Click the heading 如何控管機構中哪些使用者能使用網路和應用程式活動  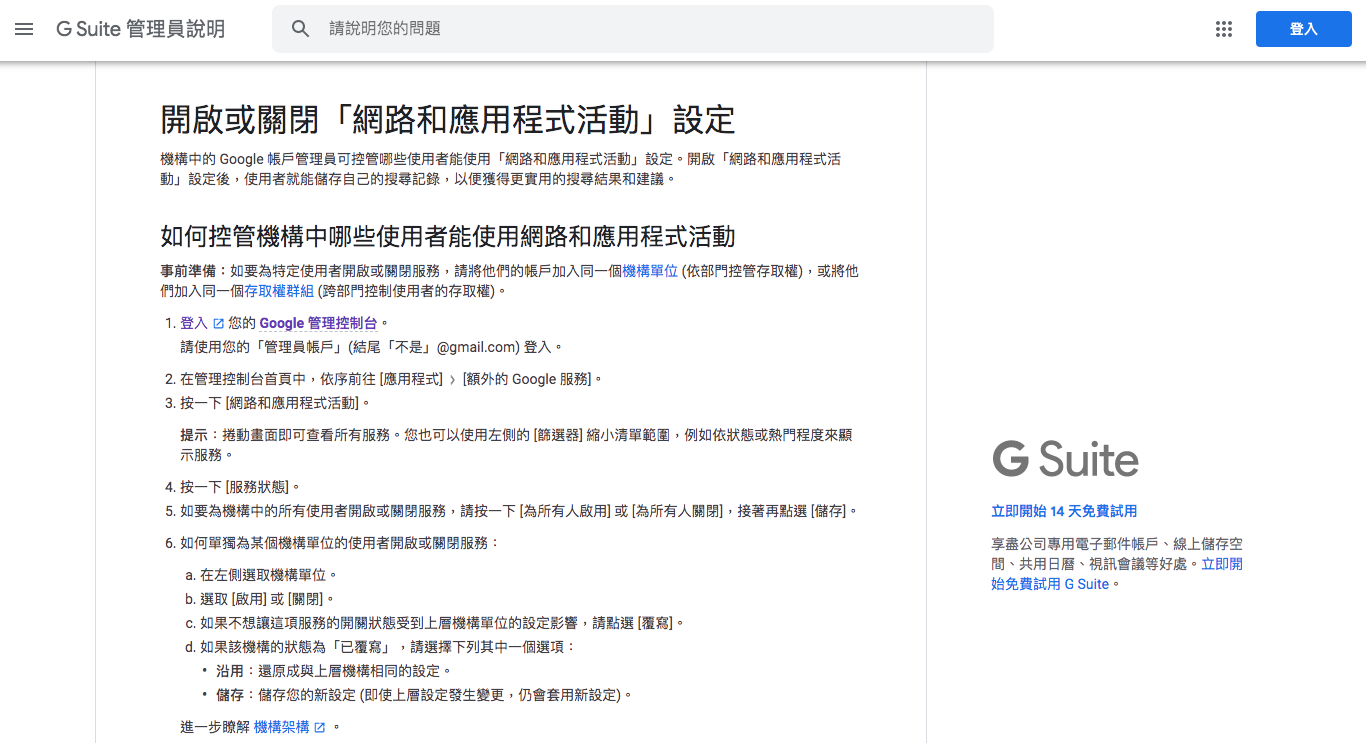448,236
